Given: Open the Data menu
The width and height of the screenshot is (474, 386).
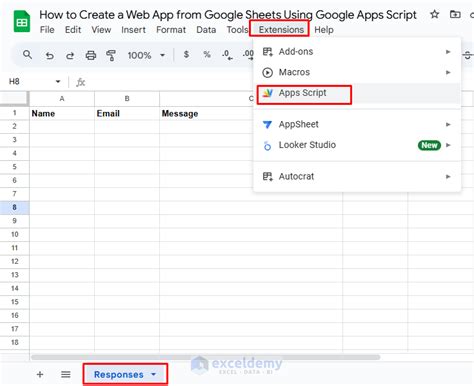Looking at the screenshot, I should tap(206, 30).
